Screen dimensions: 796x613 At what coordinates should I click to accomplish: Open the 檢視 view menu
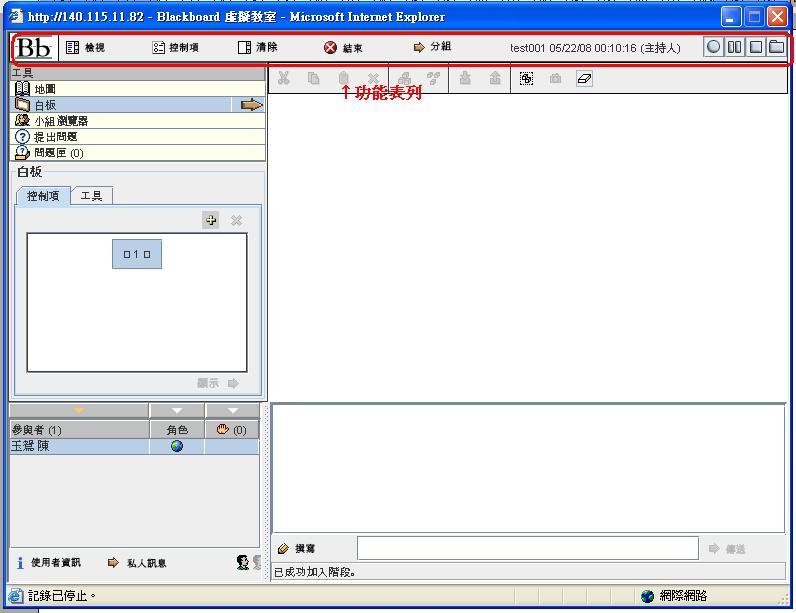[x=85, y=48]
